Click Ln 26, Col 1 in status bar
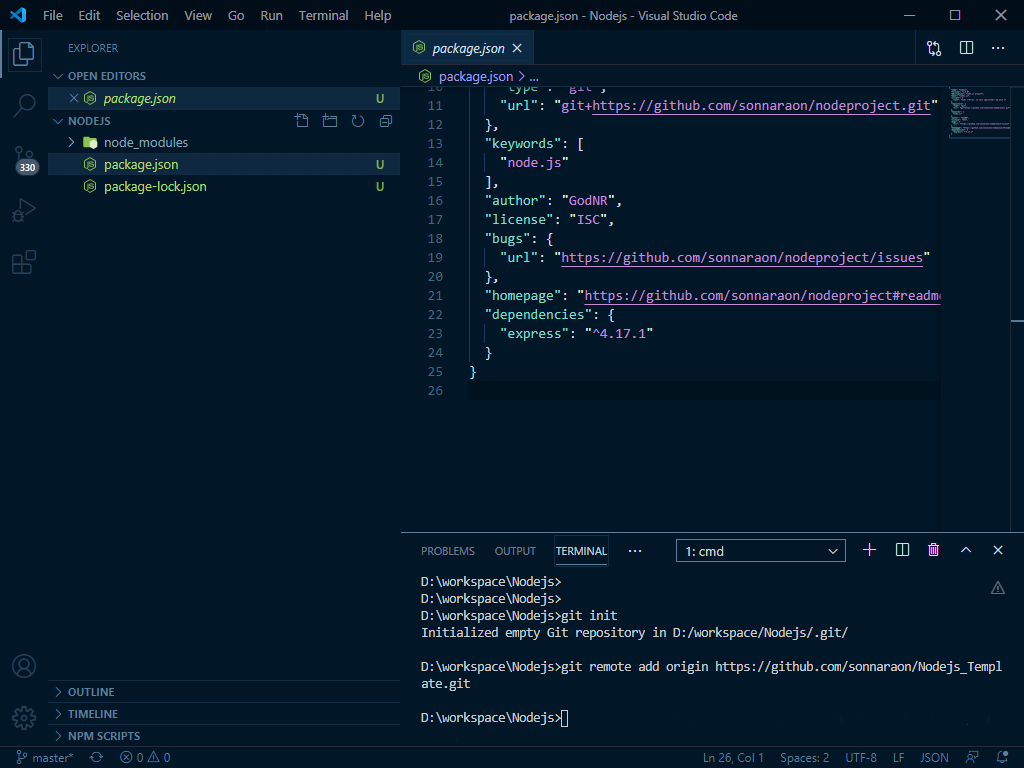The height and width of the screenshot is (768, 1024). click(733, 758)
